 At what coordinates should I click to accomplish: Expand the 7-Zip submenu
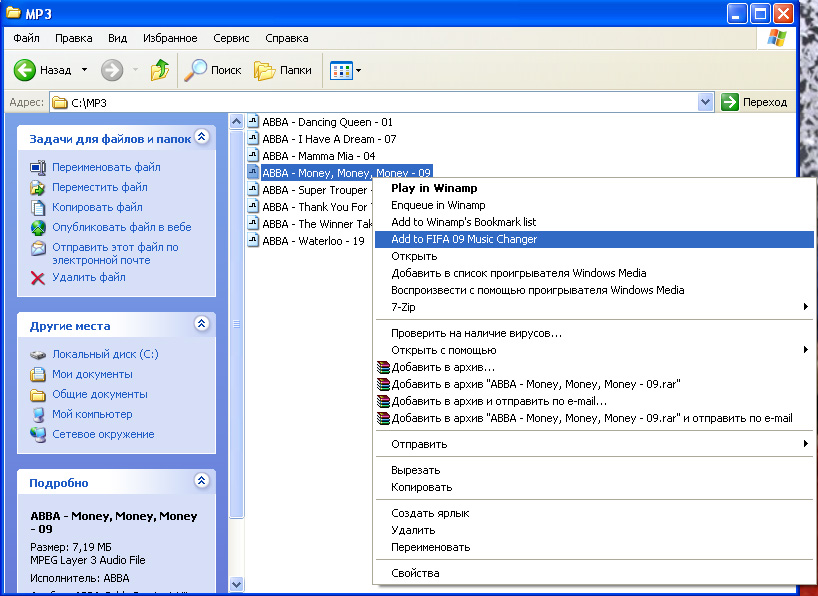[x=806, y=307]
